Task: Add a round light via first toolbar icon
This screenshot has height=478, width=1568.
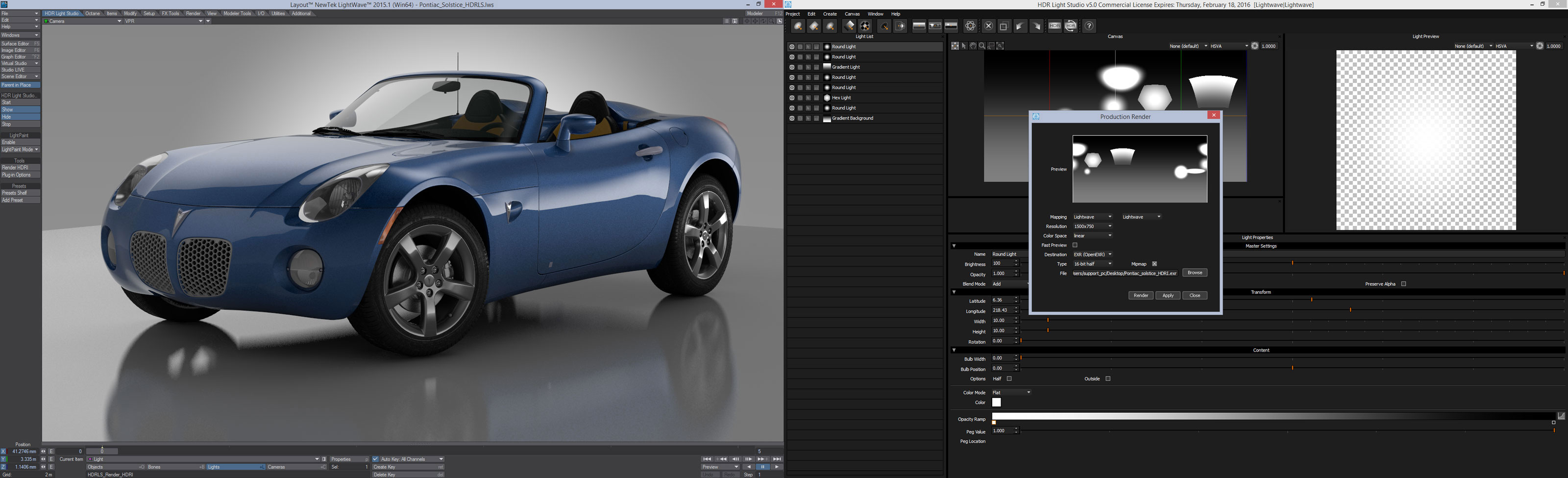Action: point(798,26)
